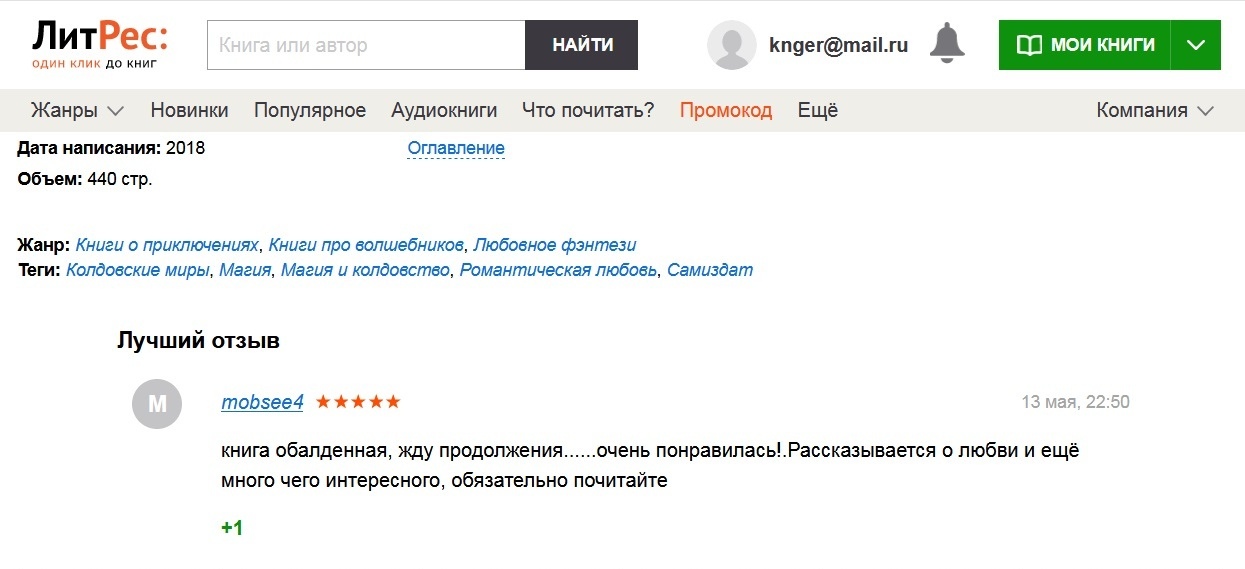
Task: Open МОИ КНИГИ library button
Action: pyautogui.click(x=1085, y=45)
